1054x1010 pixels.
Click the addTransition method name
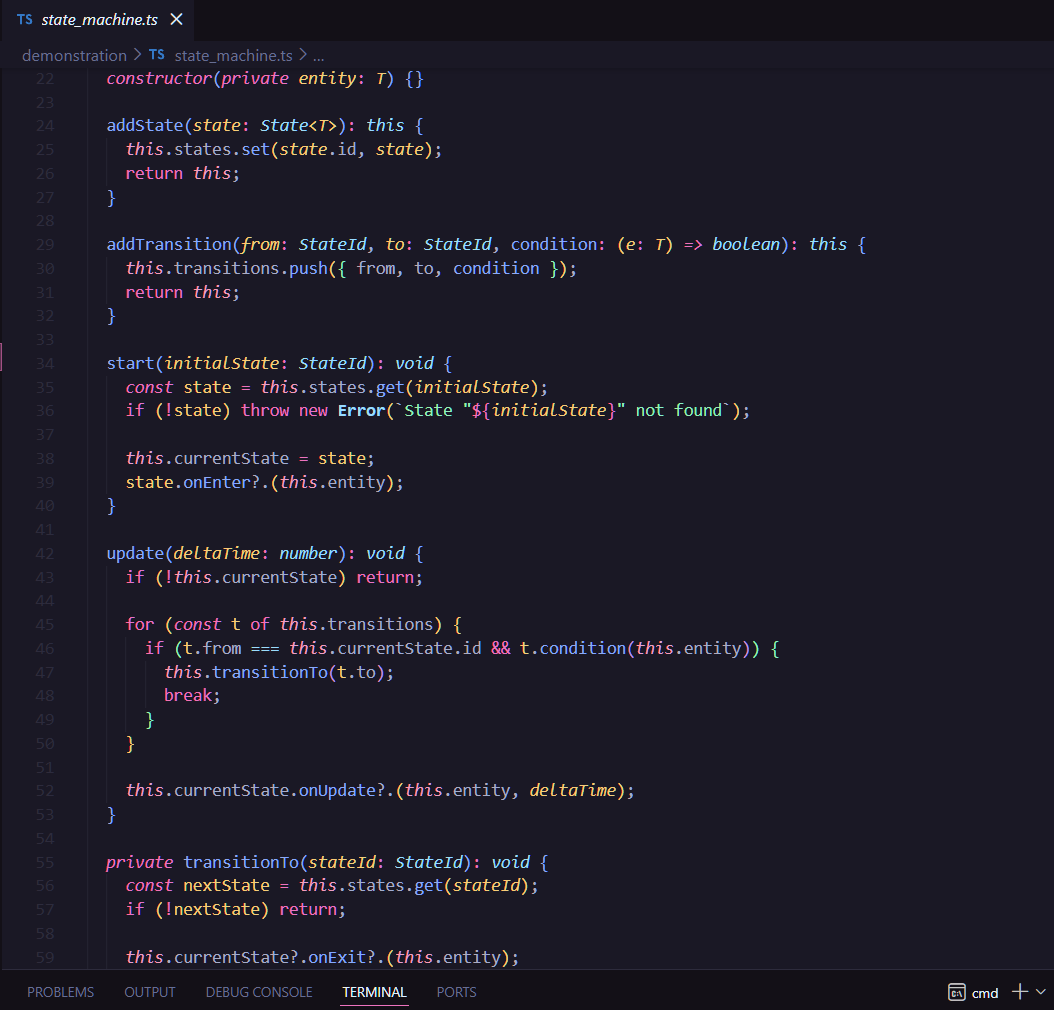tap(169, 244)
